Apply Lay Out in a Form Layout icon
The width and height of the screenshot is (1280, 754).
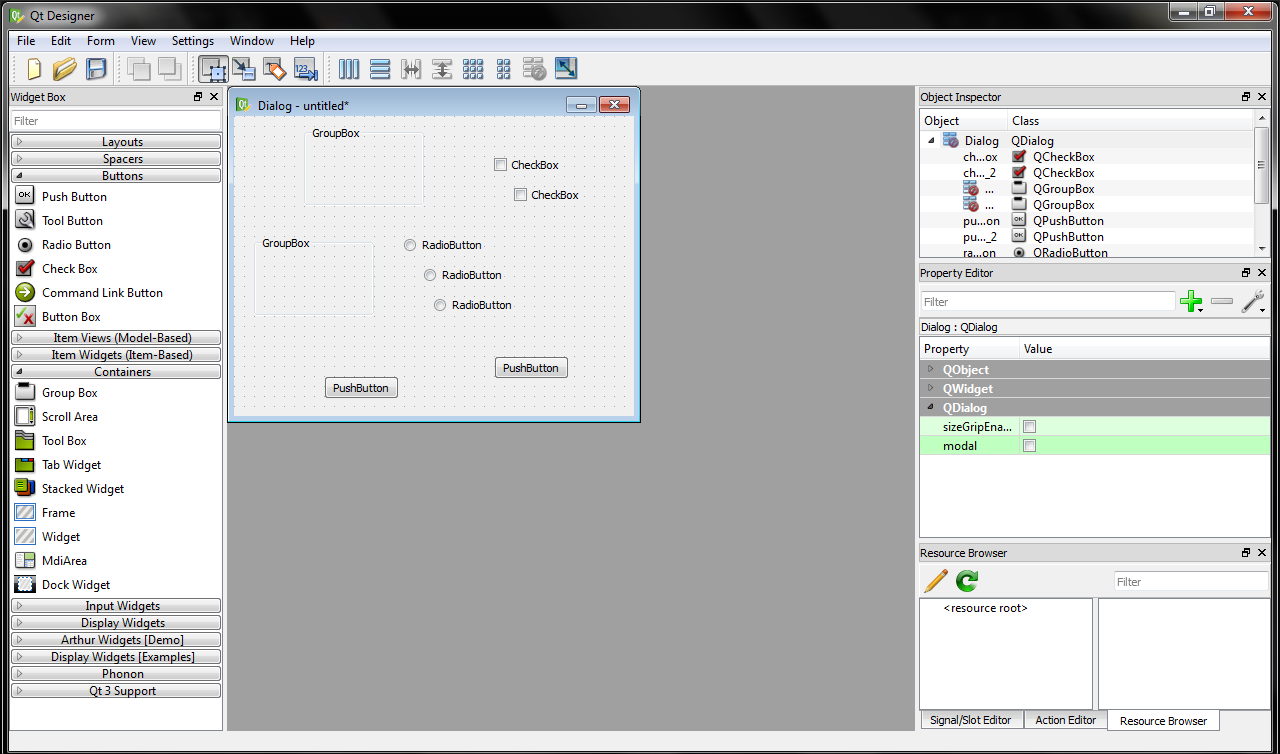pyautogui.click(x=504, y=69)
